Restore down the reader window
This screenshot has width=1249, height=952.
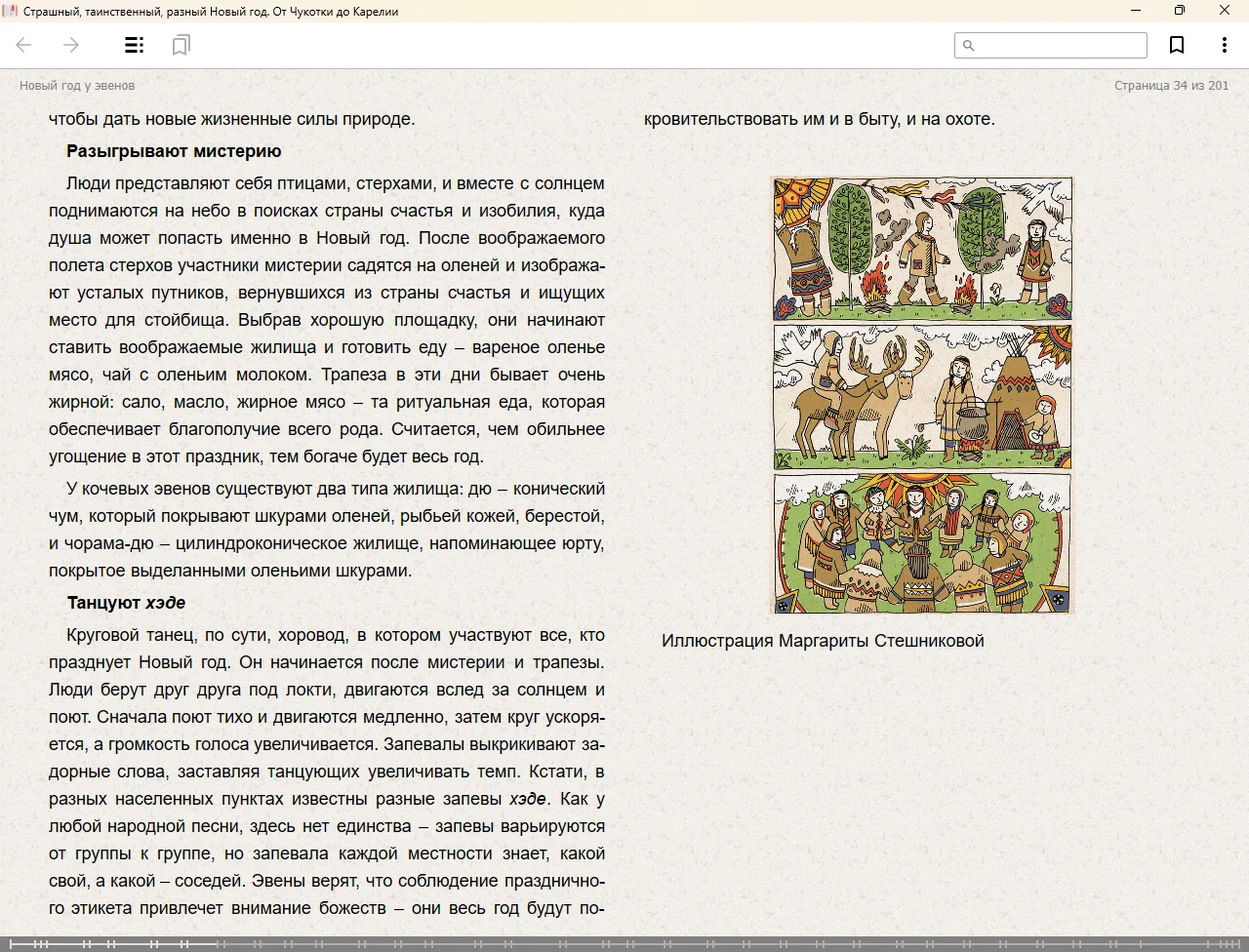1180,11
